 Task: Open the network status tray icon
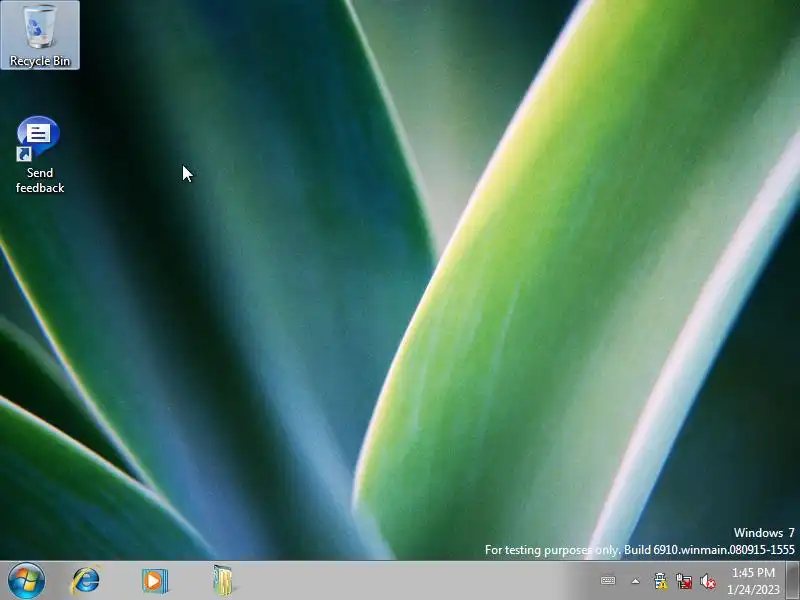point(684,581)
